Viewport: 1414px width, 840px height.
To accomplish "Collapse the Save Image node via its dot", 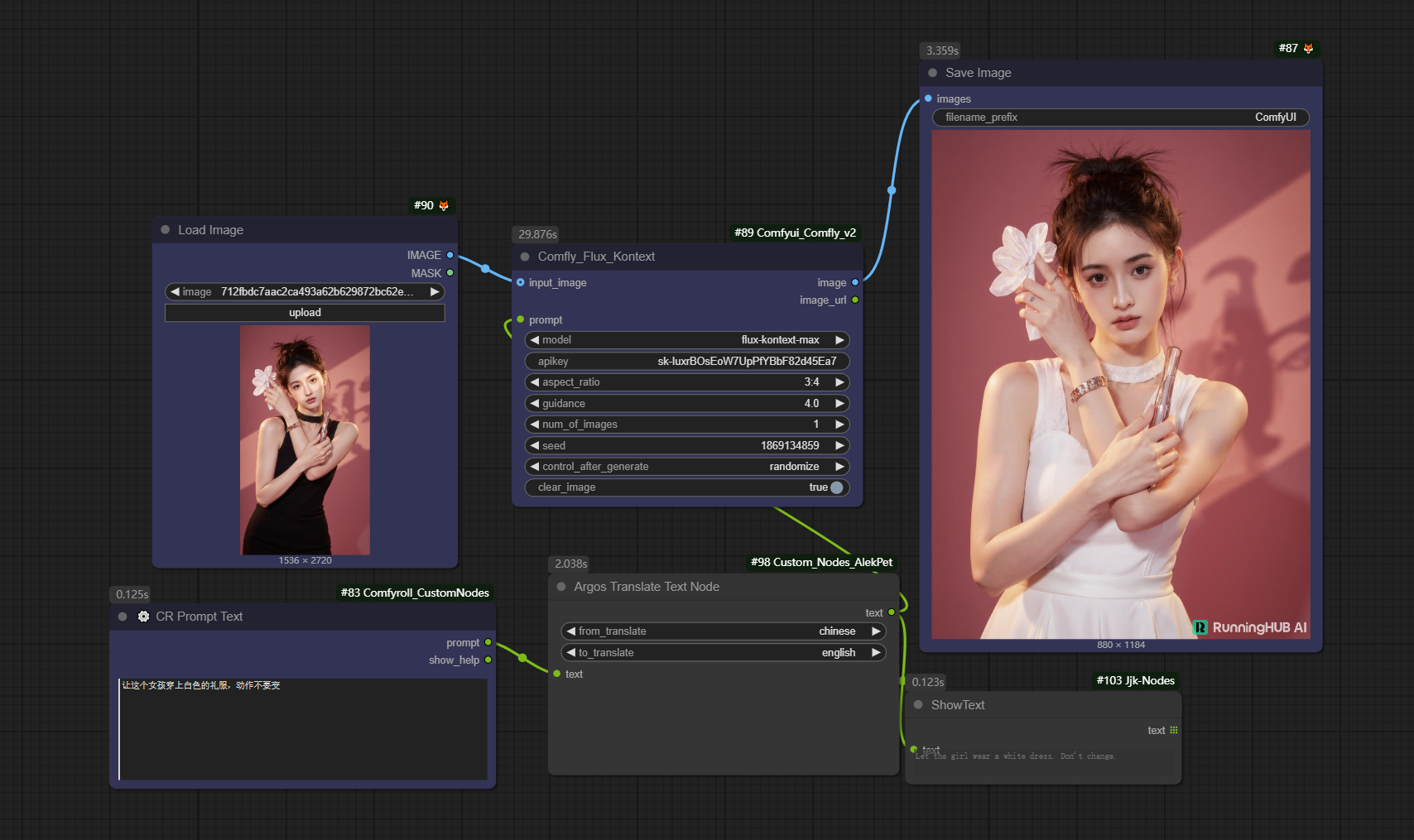I will (x=933, y=73).
